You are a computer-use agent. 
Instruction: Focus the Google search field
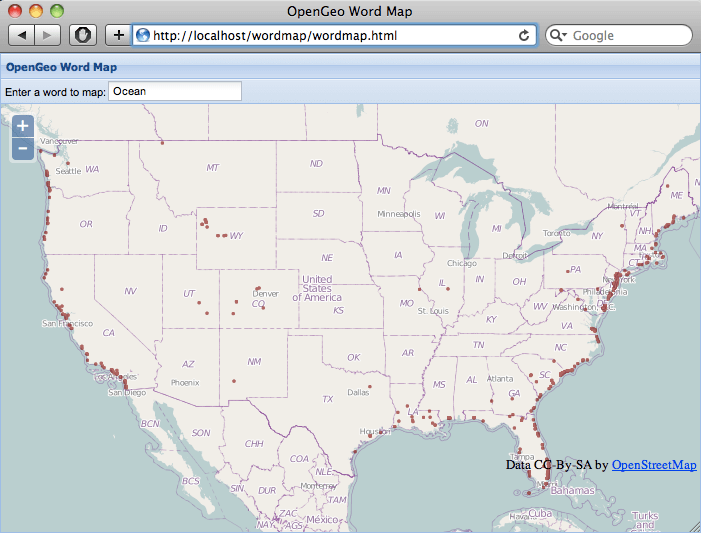pyautogui.click(x=619, y=35)
